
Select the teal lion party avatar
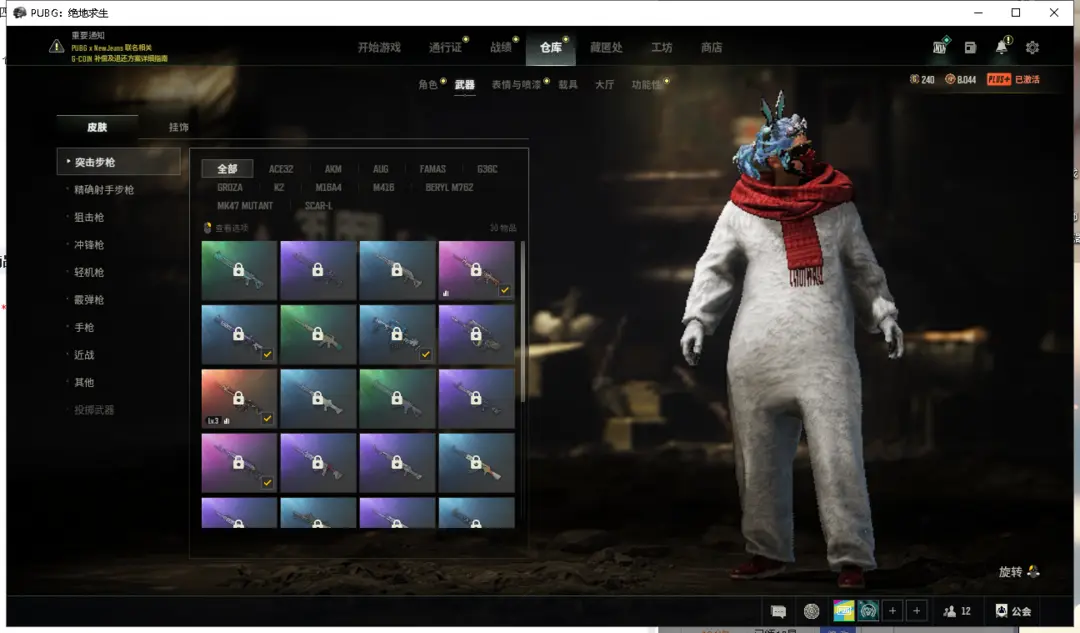click(868, 611)
